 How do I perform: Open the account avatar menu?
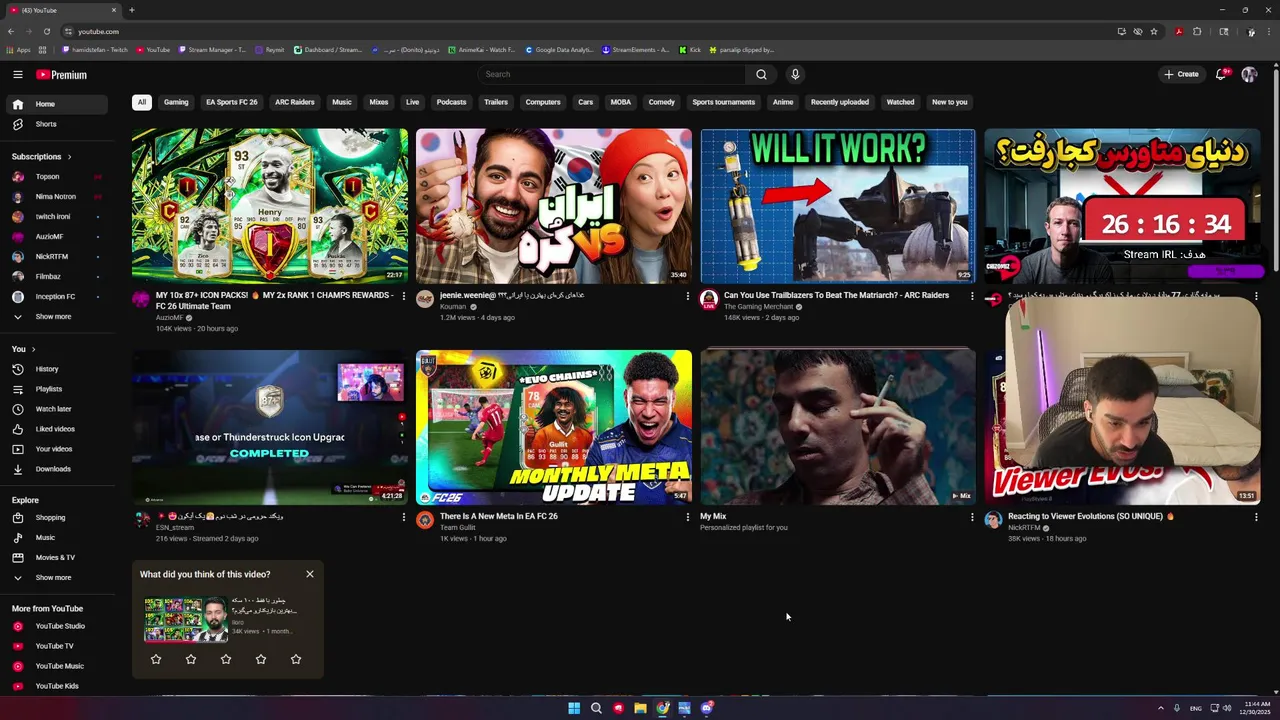(x=1249, y=74)
